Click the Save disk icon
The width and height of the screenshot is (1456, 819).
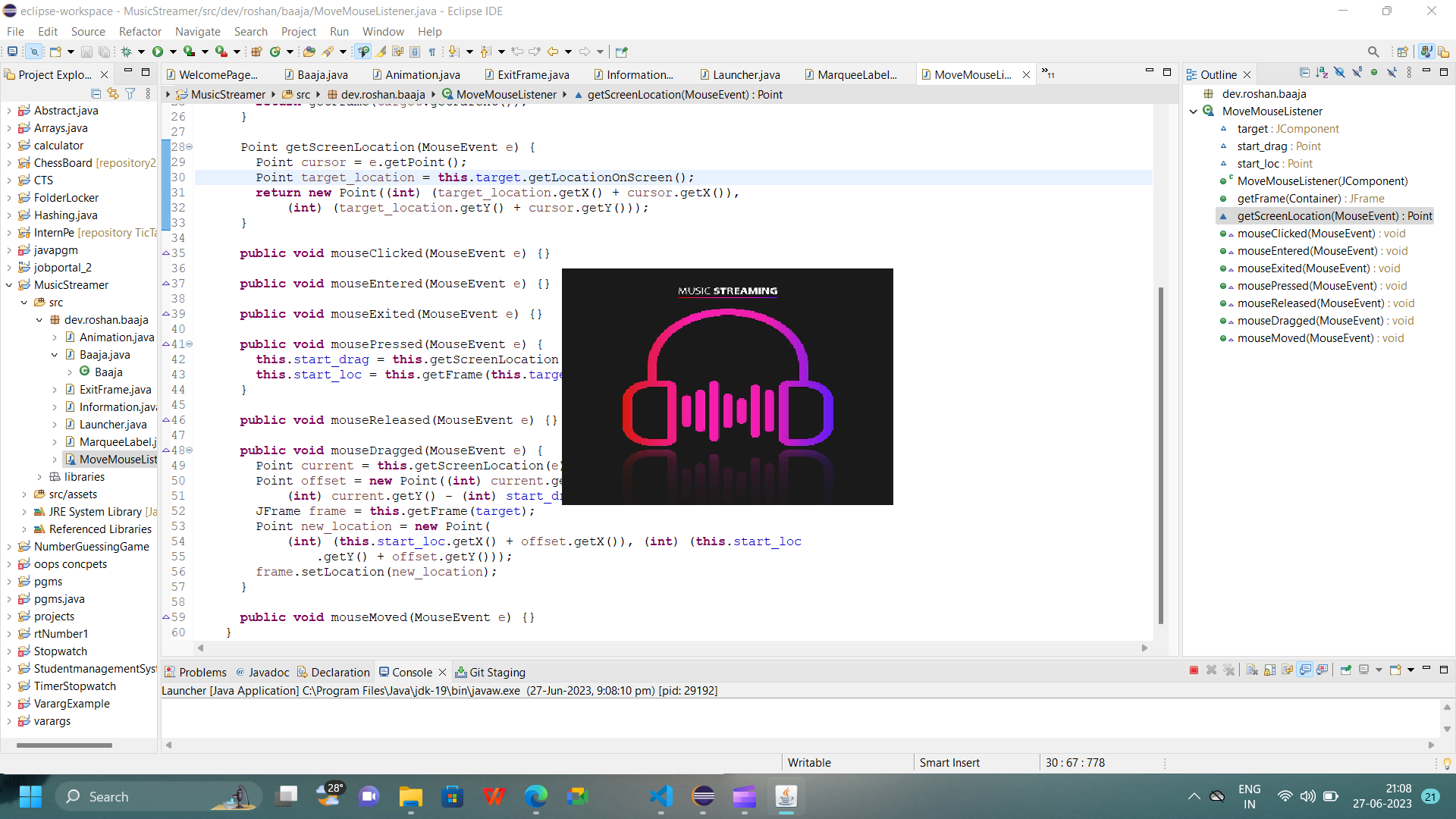[86, 52]
